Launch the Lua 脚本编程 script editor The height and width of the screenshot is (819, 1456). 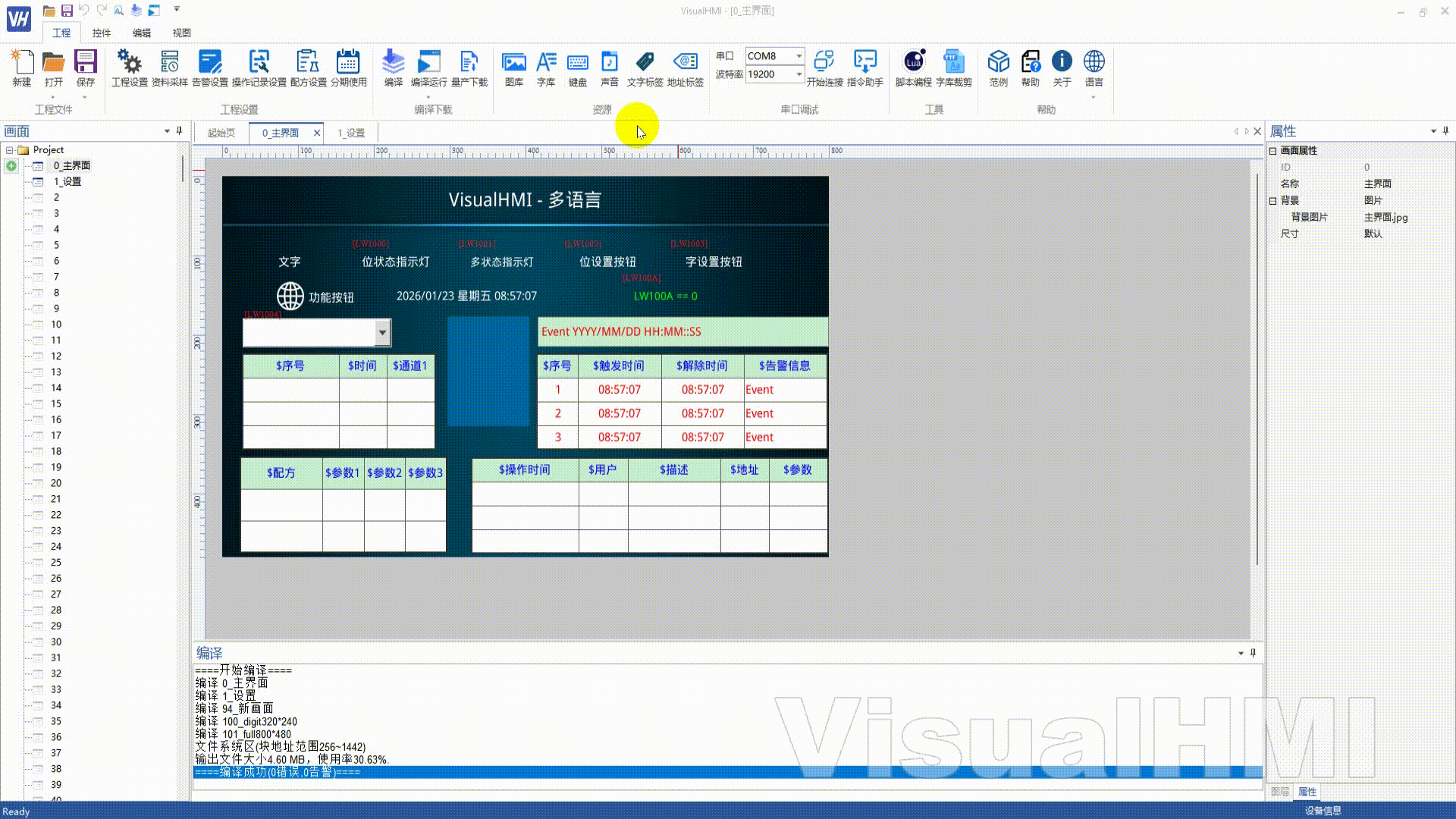tap(913, 67)
